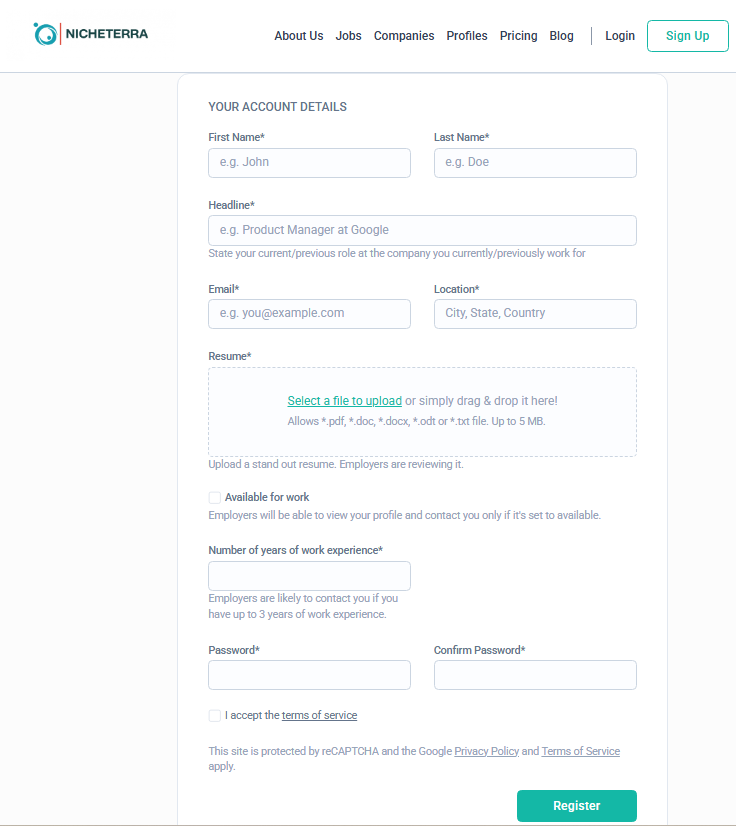Enable the Available for work checkbox
736x826 pixels.
pos(215,498)
